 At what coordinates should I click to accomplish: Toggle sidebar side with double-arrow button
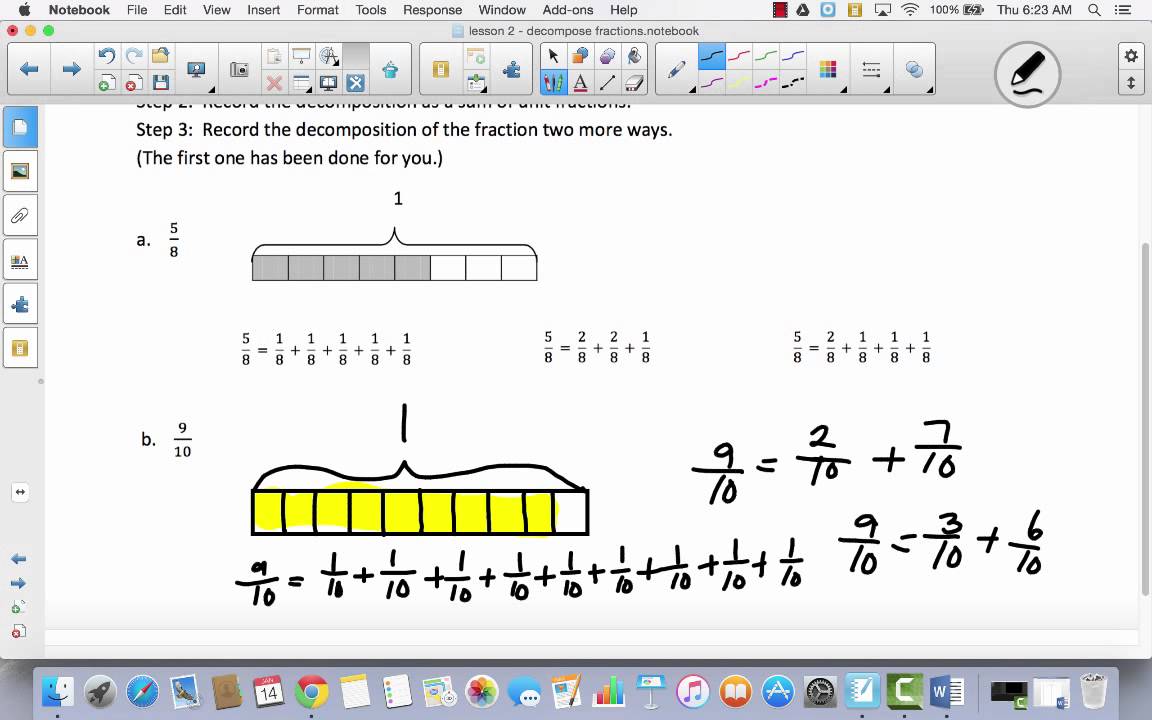20,492
